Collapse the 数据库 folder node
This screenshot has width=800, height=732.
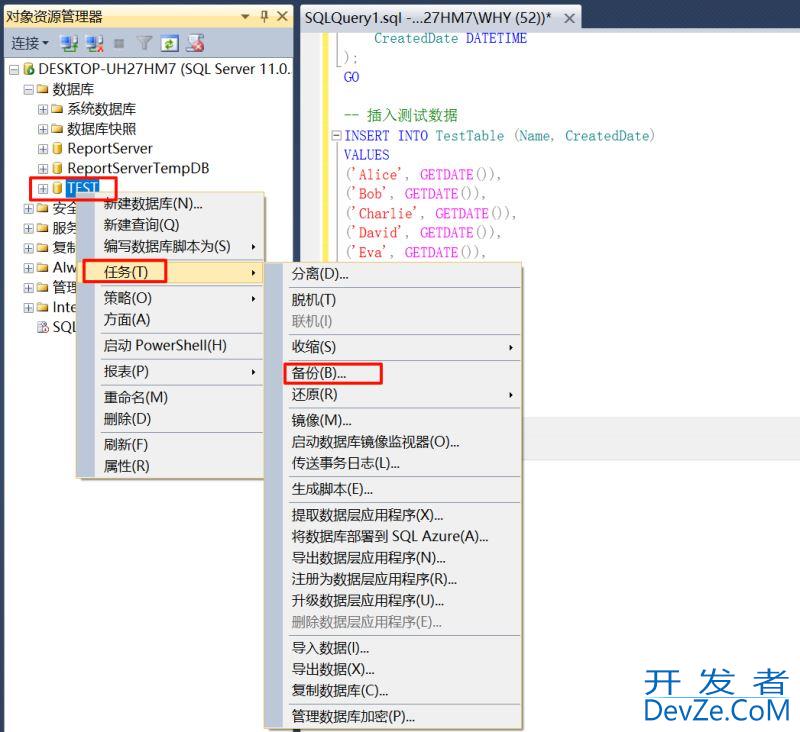point(29,90)
